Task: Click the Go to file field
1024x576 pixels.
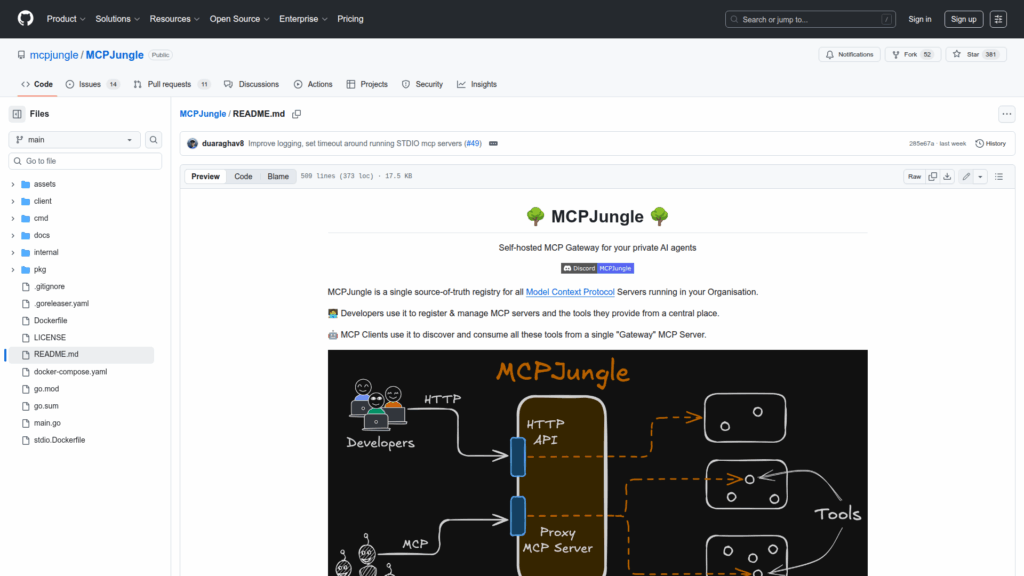Action: 85,161
